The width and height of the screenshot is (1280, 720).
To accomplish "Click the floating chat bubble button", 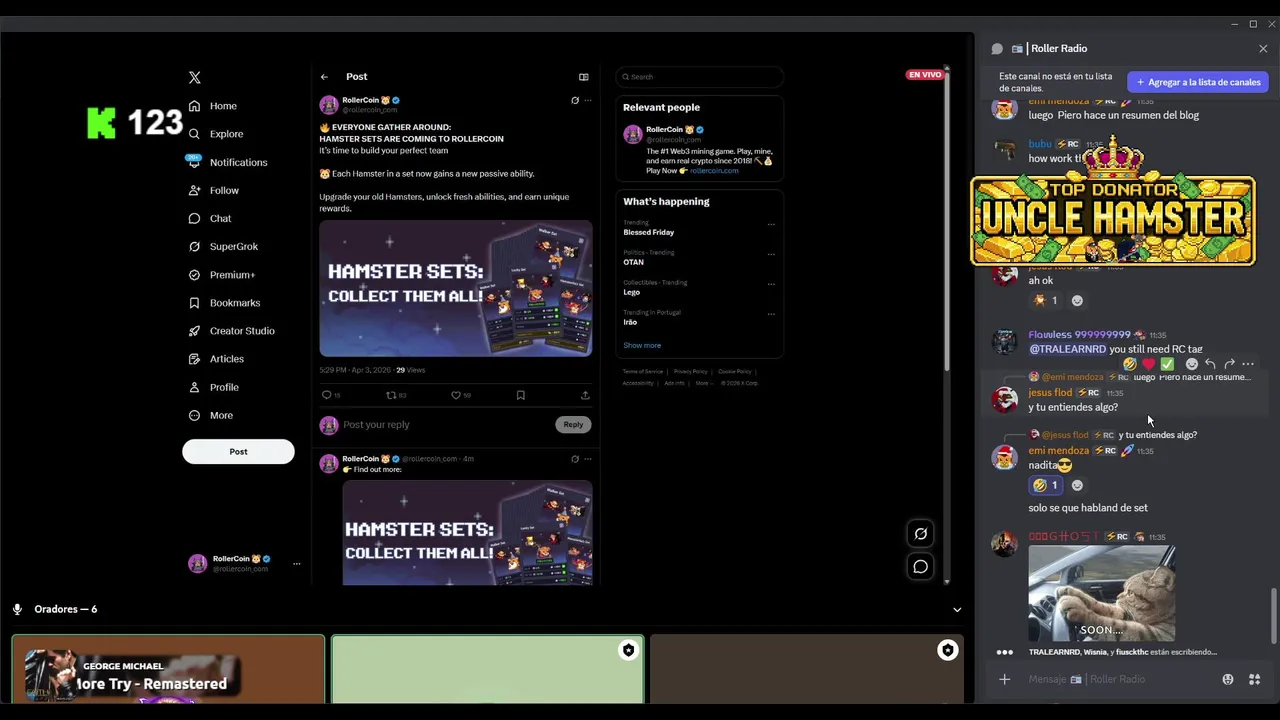I will coord(921,567).
